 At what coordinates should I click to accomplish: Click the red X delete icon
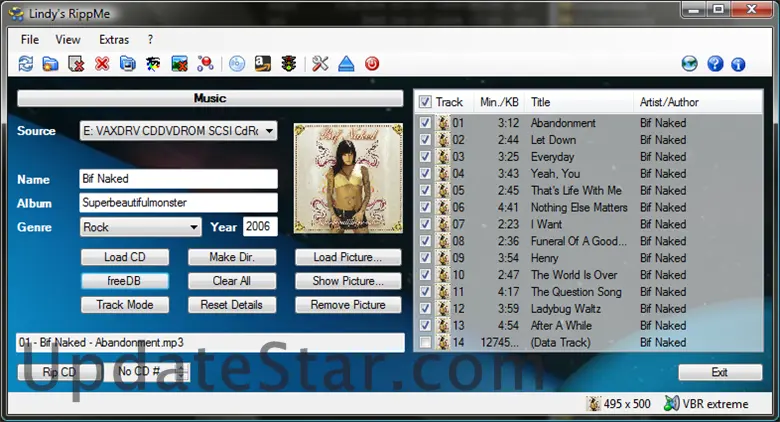(x=102, y=64)
